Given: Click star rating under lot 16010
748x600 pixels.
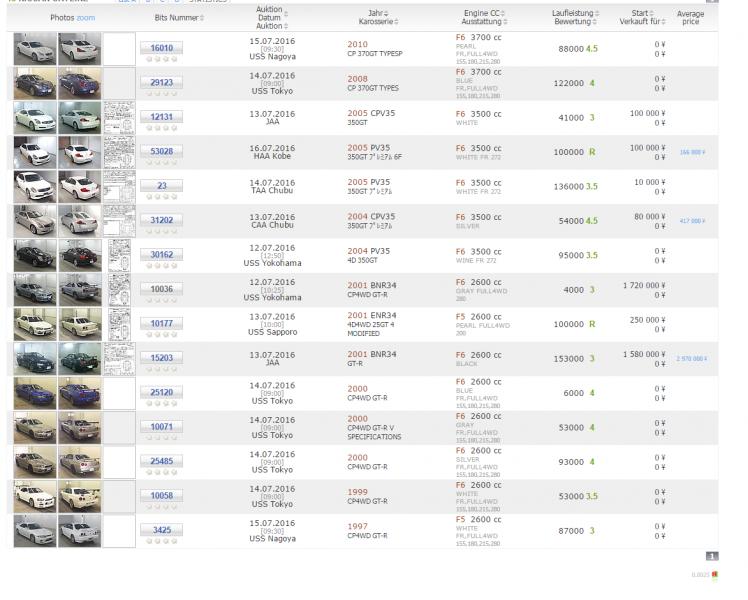Looking at the screenshot, I should coord(162,59).
